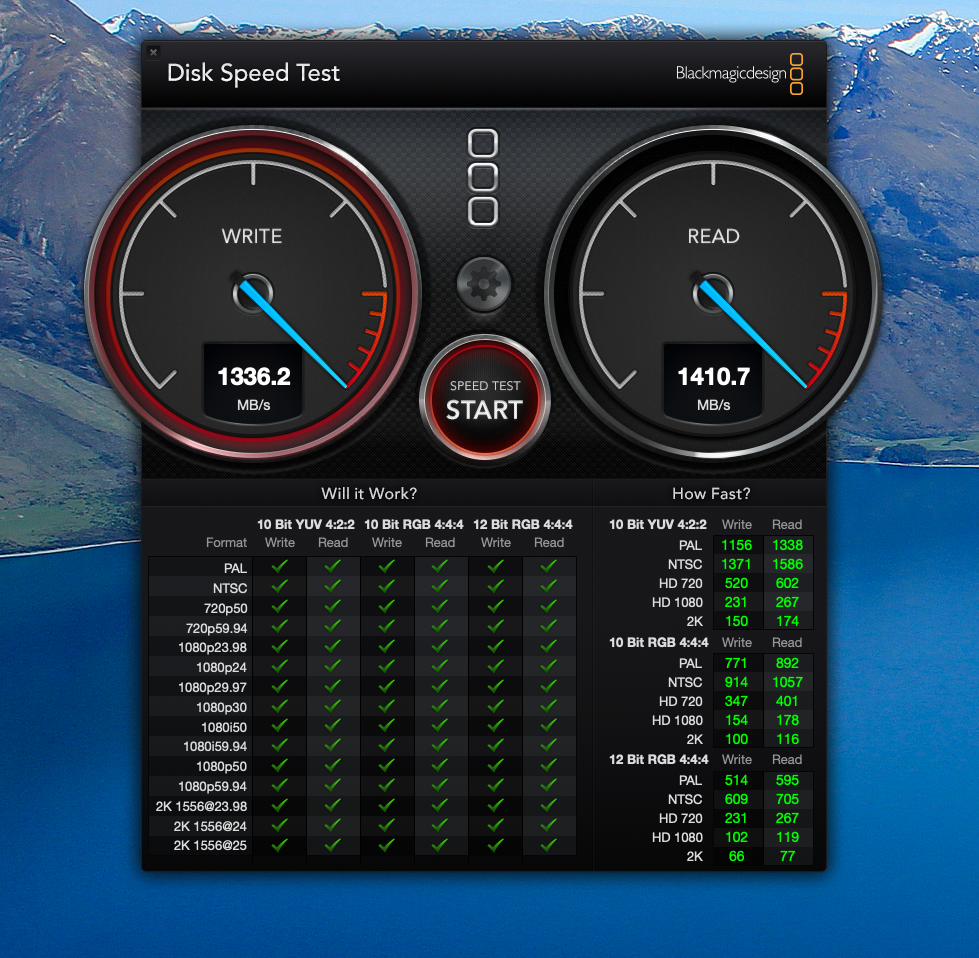
Task: Click the 12 Bit RGB PAL write value 514
Action: pyautogui.click(x=737, y=780)
